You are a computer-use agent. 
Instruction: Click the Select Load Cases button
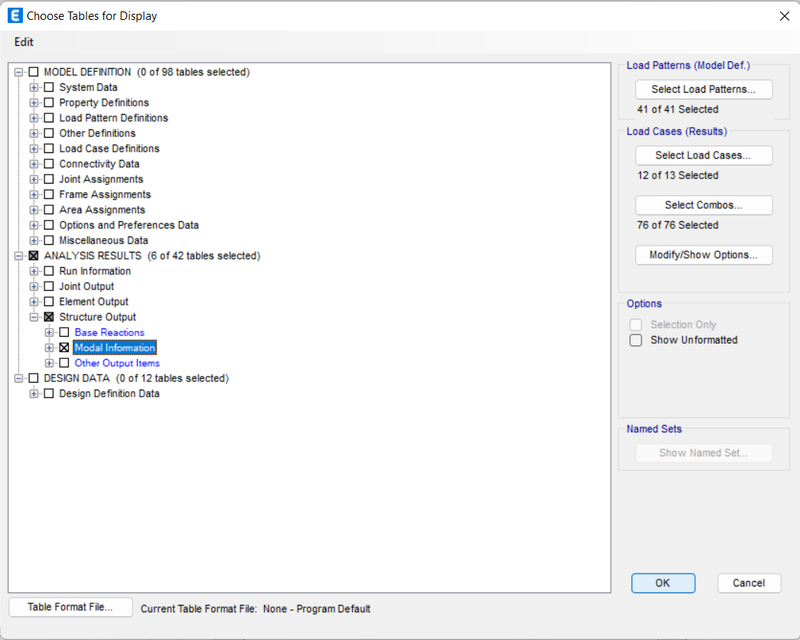[704, 155]
